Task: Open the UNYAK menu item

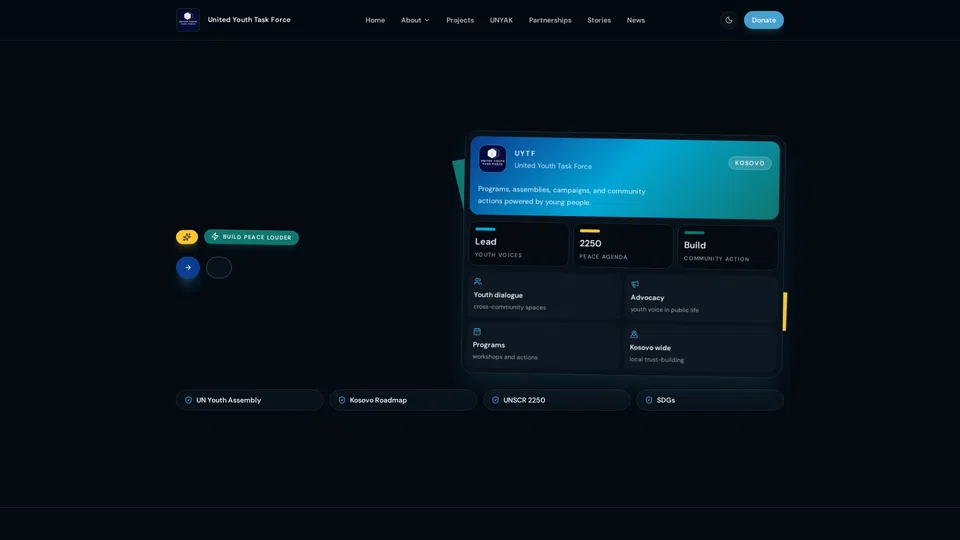Action: click(501, 20)
